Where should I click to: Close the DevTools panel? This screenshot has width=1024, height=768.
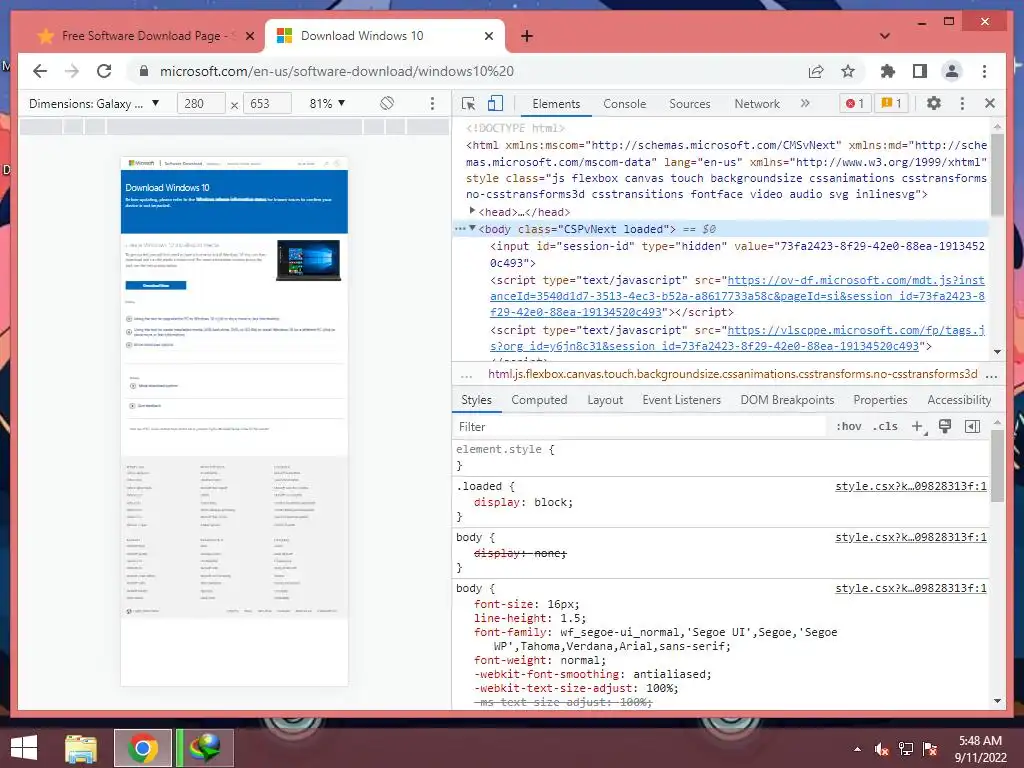coord(990,103)
